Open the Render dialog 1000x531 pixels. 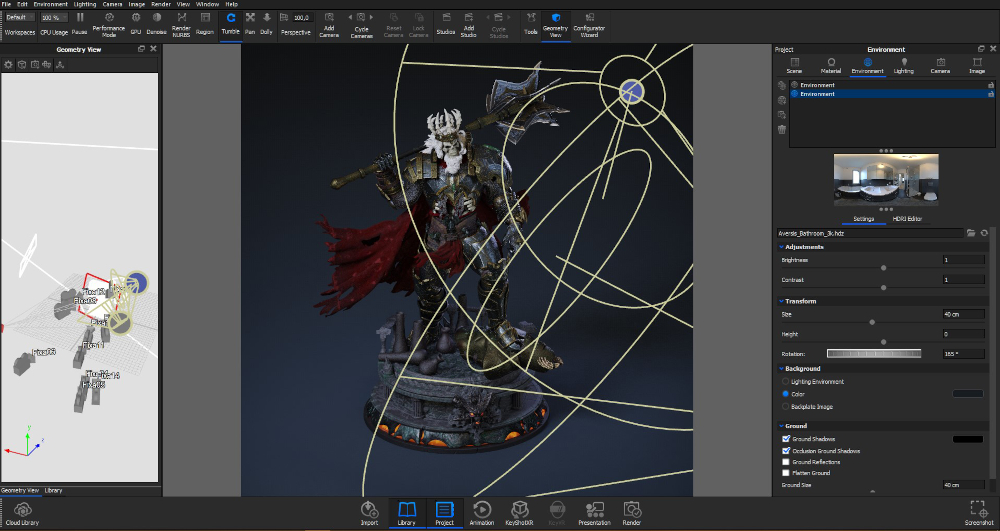point(632,514)
